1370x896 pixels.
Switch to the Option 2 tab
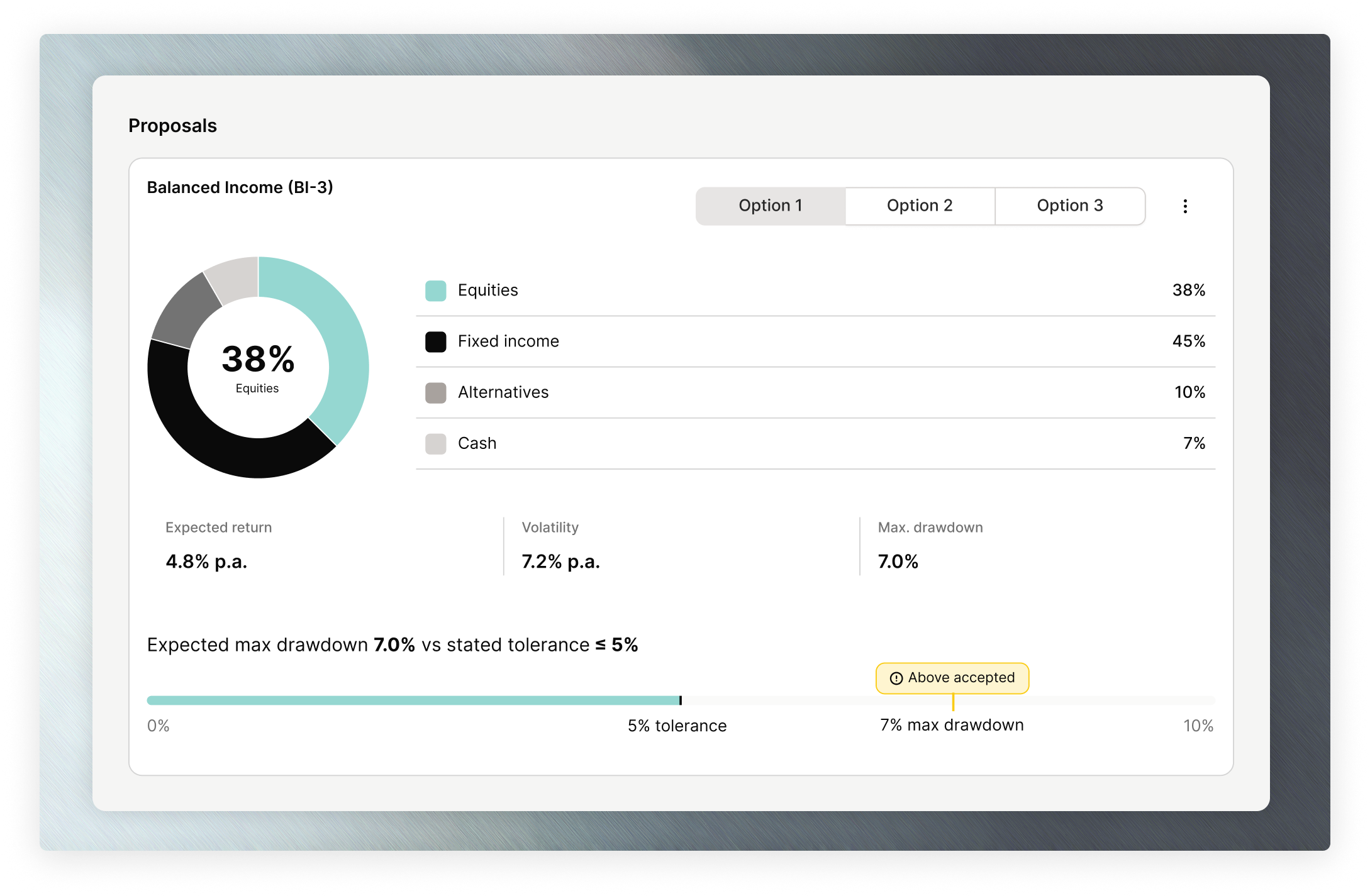point(920,206)
